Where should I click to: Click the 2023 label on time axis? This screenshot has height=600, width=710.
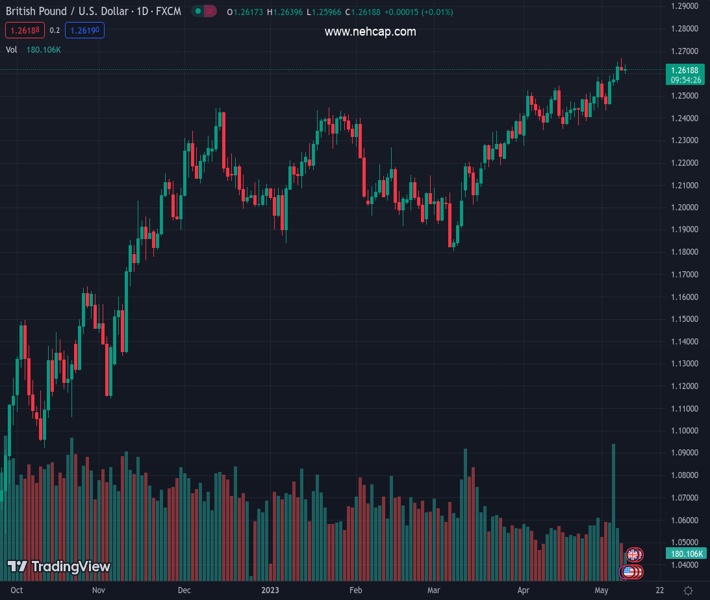pyautogui.click(x=270, y=591)
